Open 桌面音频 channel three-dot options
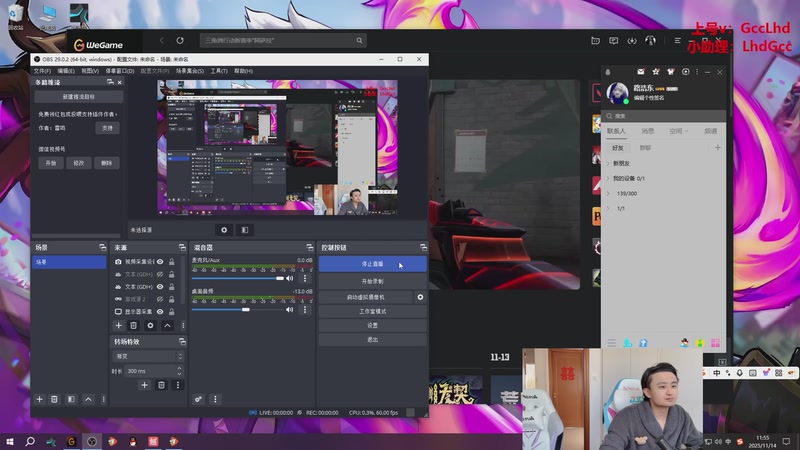Image resolution: width=800 pixels, height=450 pixels. pos(305,310)
